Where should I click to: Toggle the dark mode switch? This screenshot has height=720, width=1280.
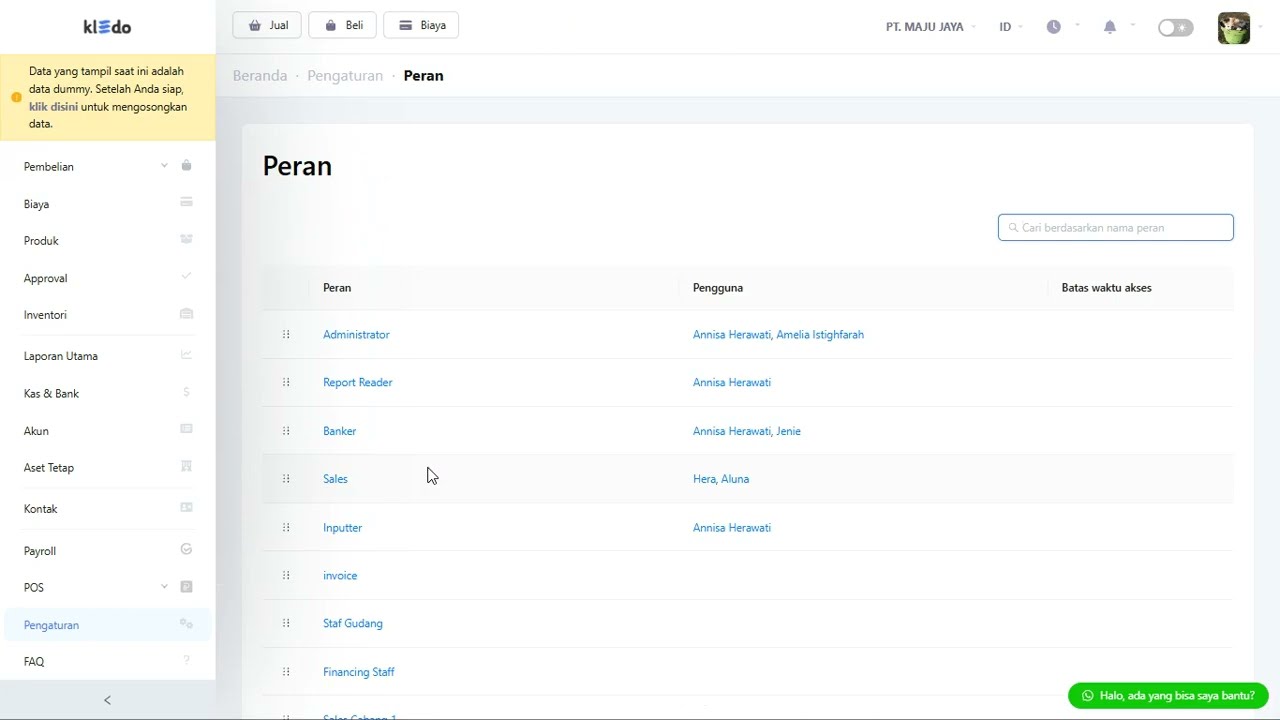tap(1175, 27)
